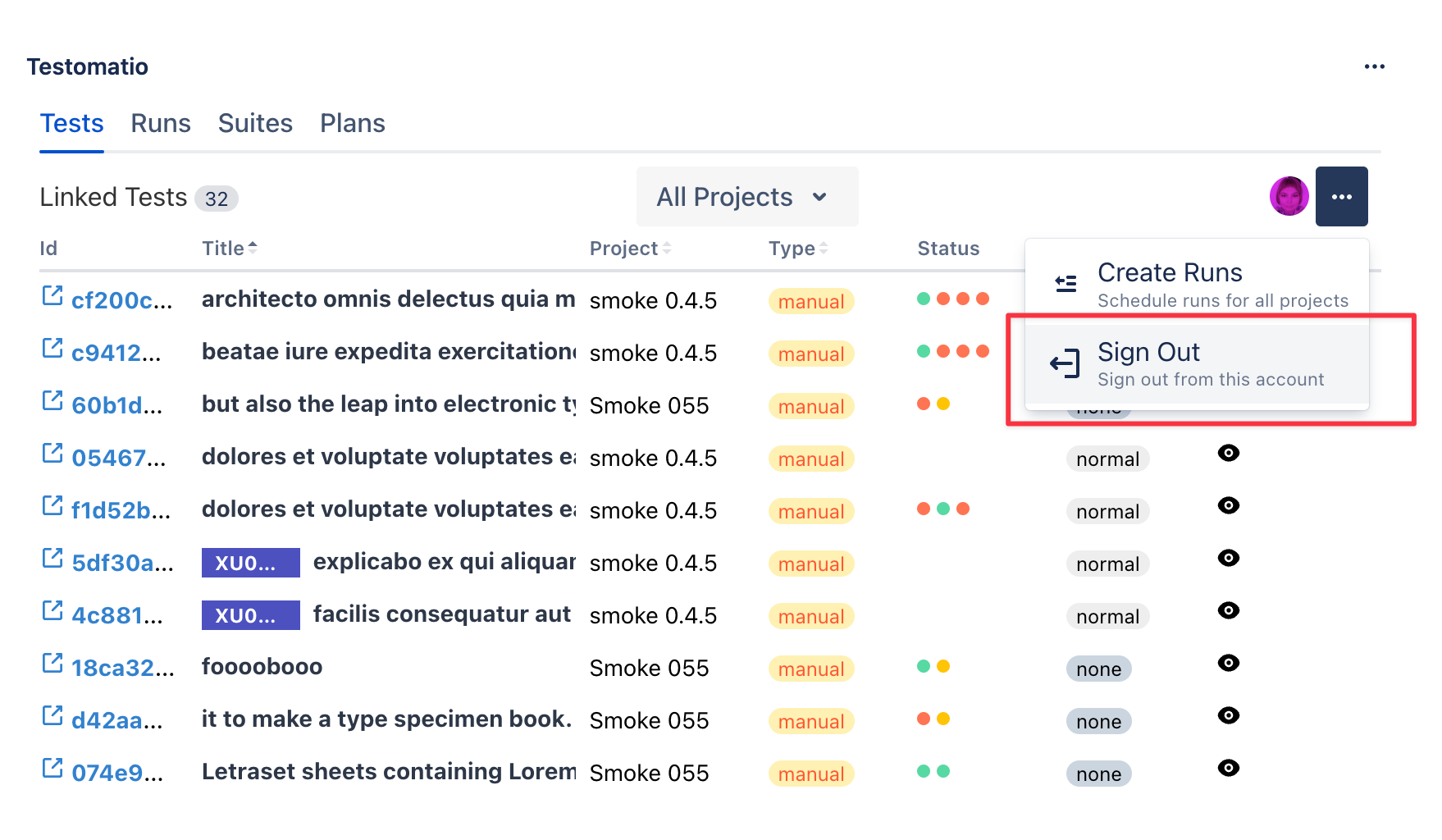Switch to the Suites tab
1442x840 pixels.
255,123
